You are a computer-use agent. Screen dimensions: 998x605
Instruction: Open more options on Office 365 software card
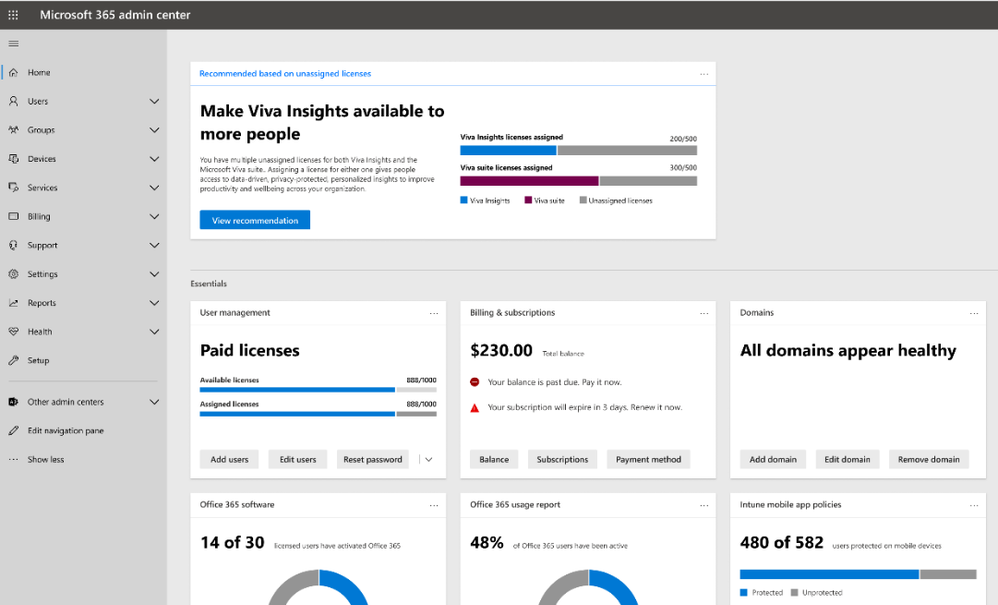coord(434,505)
